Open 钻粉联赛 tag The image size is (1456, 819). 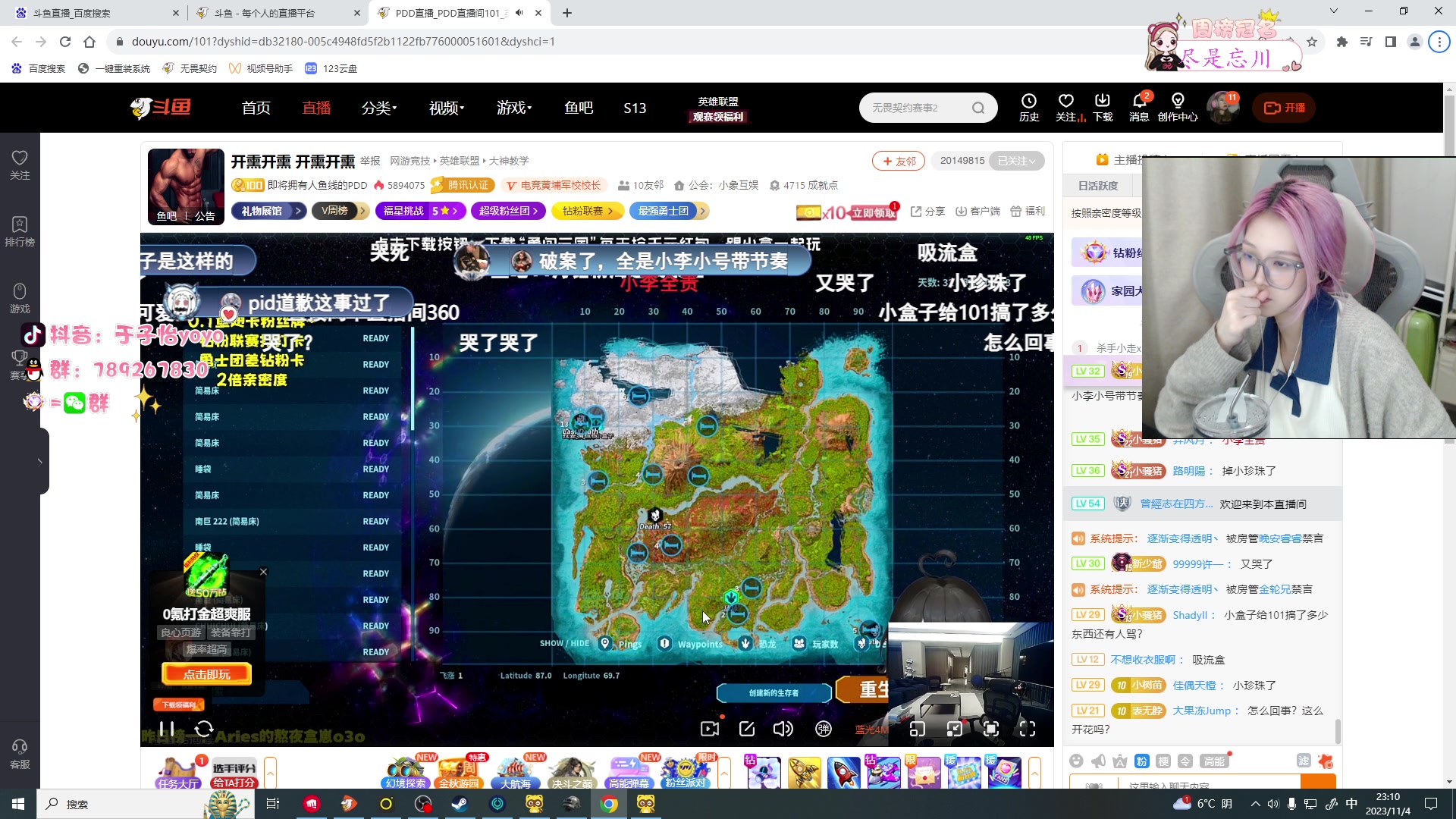tap(588, 211)
